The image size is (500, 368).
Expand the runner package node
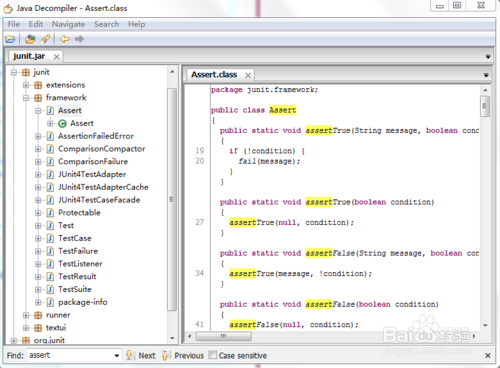(x=26, y=315)
